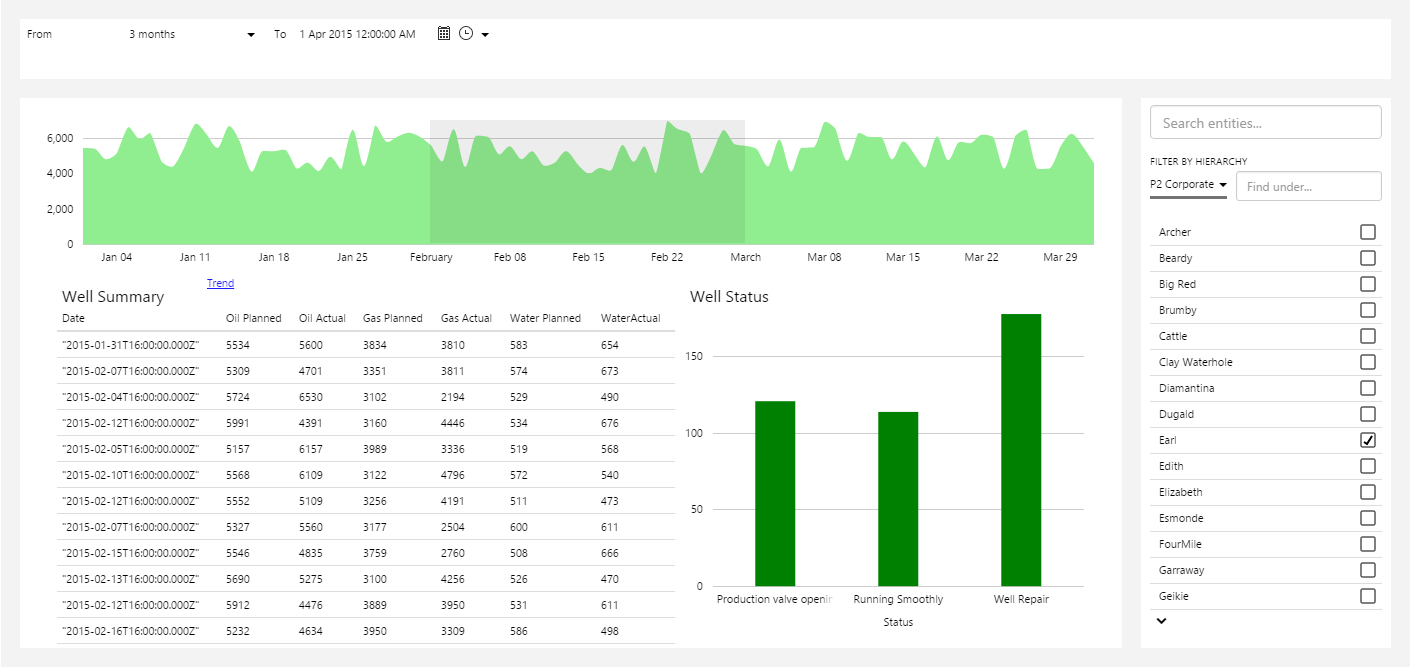Open the P2 Corporate hierarchy dropdown

1188,185
